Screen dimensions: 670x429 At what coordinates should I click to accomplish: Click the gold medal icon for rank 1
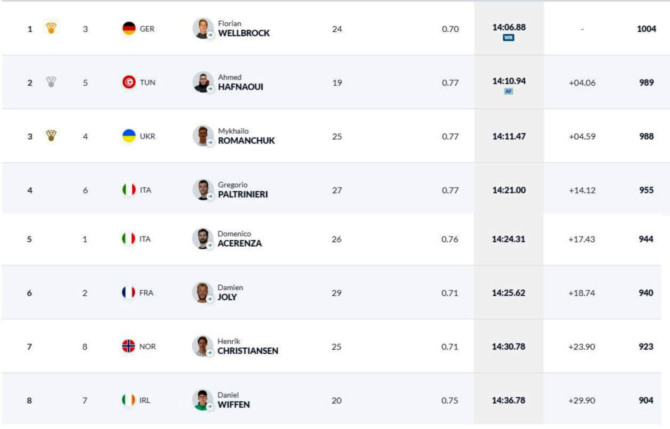pos(51,28)
